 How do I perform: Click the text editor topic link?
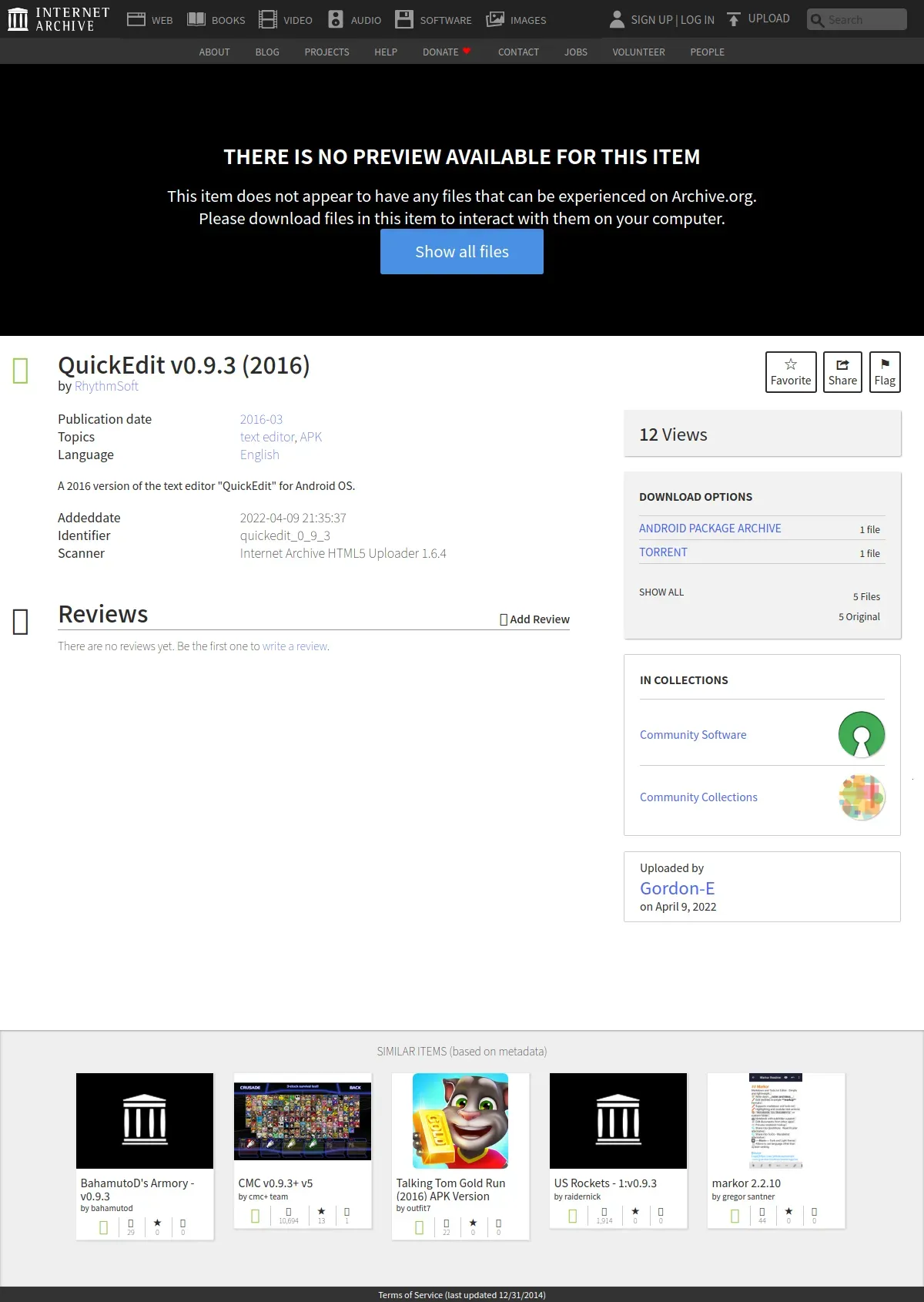pyautogui.click(x=267, y=437)
